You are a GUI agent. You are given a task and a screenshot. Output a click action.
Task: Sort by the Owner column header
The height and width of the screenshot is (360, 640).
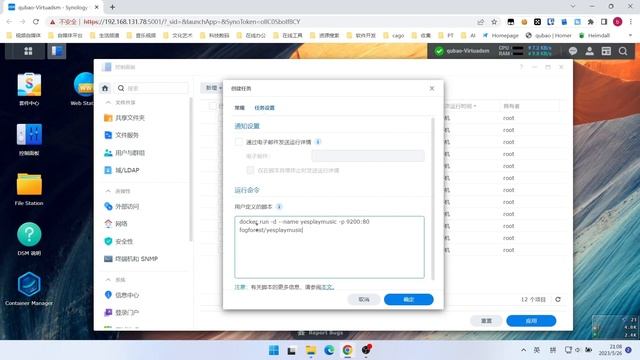(511, 106)
